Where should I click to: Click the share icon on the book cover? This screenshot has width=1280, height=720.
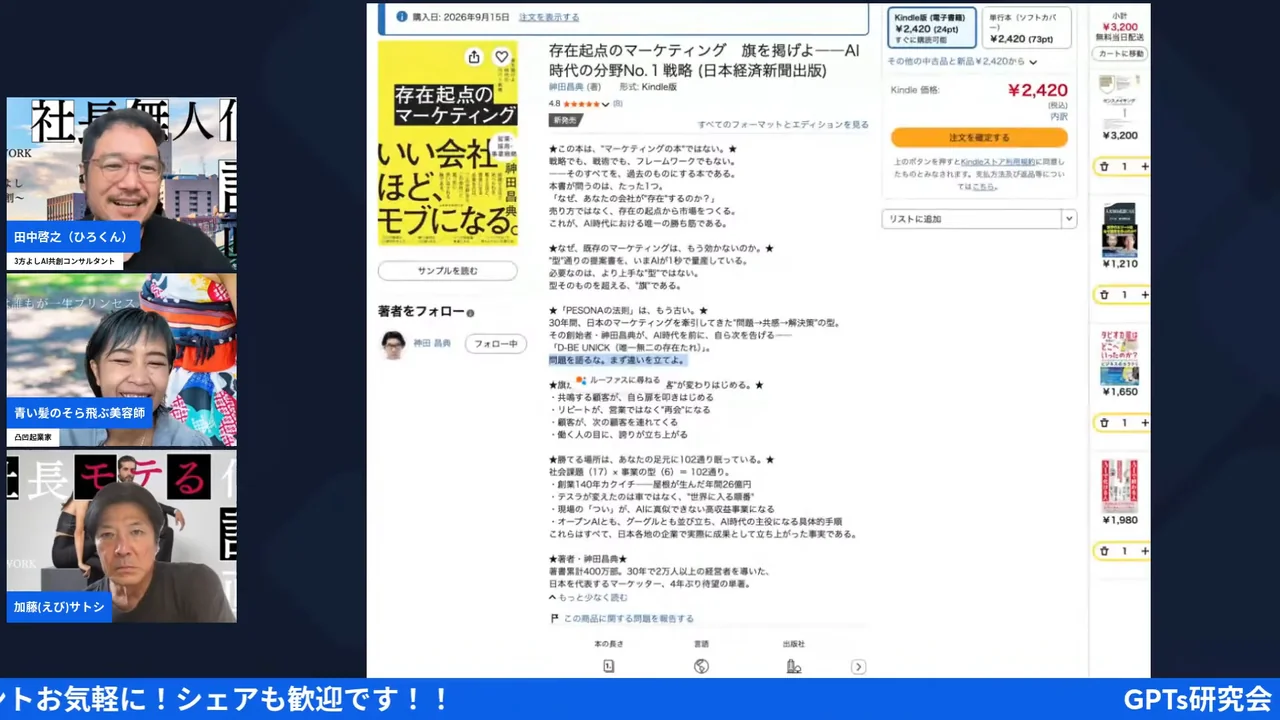474,57
